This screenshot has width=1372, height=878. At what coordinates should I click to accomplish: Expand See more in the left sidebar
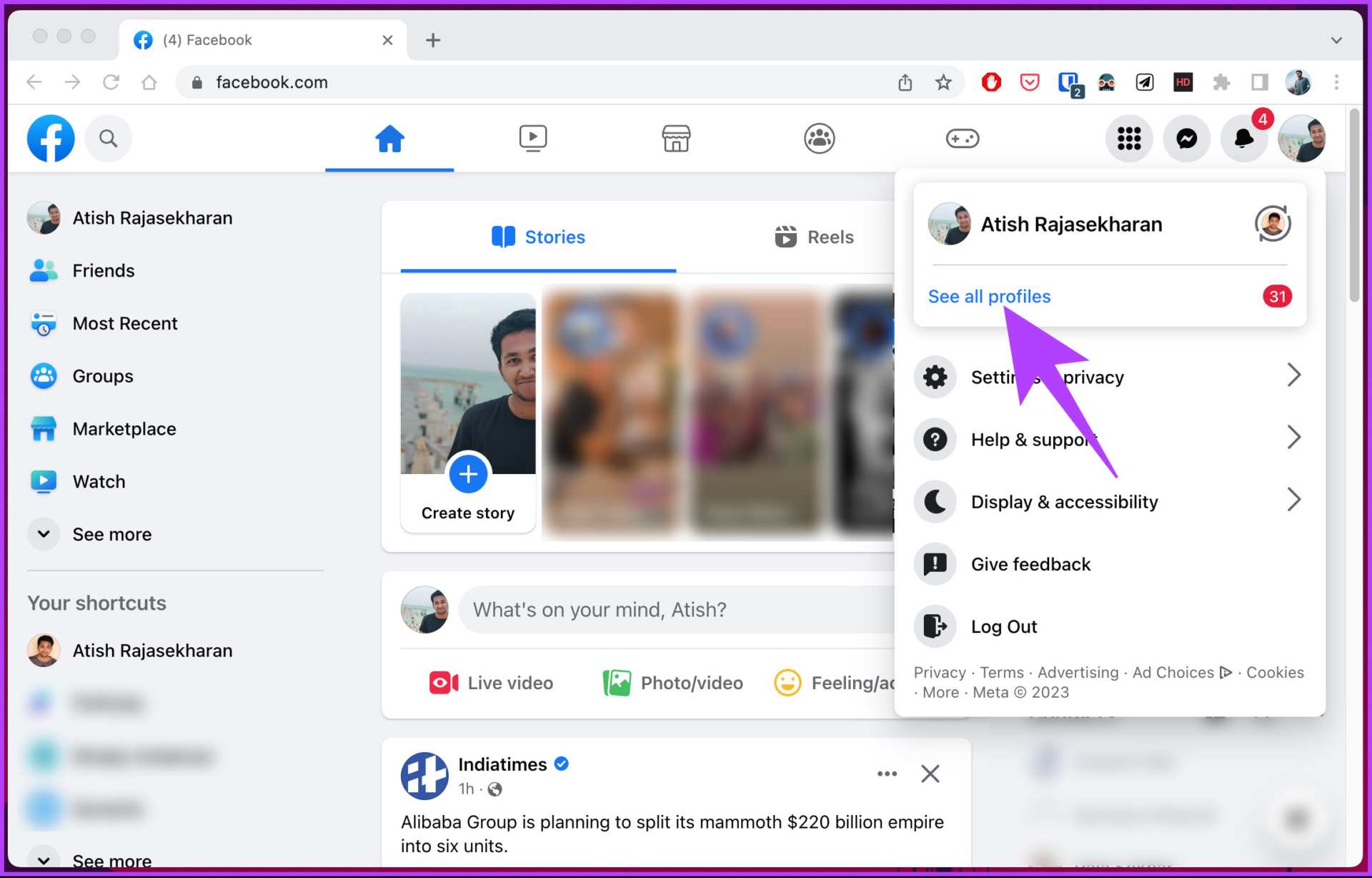[111, 533]
